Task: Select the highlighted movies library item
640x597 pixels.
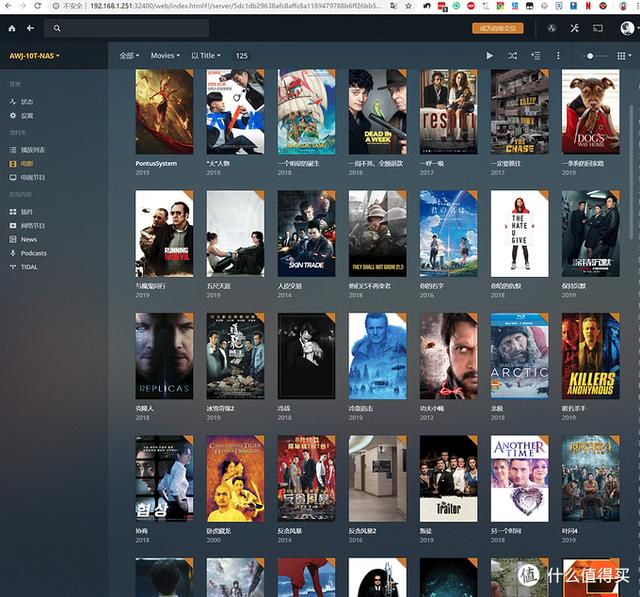Action: pos(21,164)
